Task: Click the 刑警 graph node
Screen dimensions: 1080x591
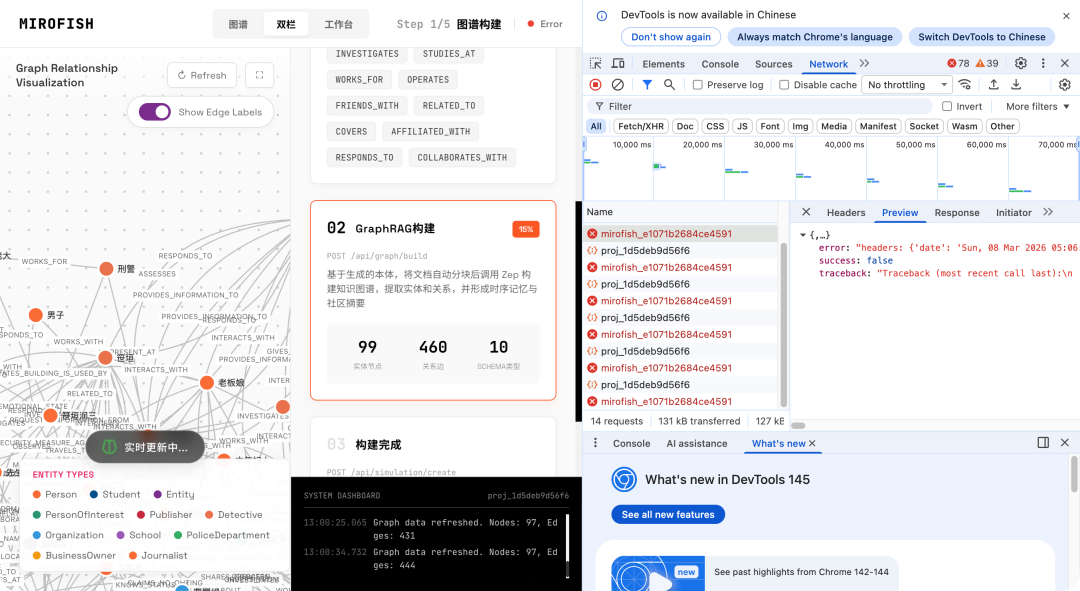Action: coord(106,269)
